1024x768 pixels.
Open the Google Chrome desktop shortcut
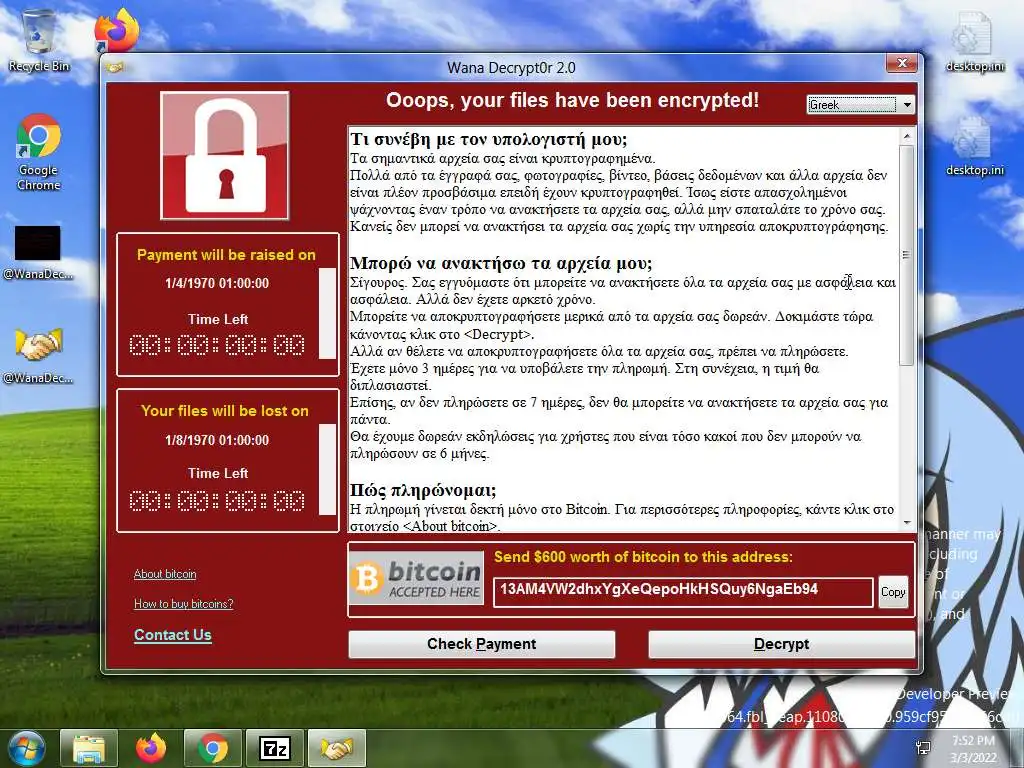[39, 152]
